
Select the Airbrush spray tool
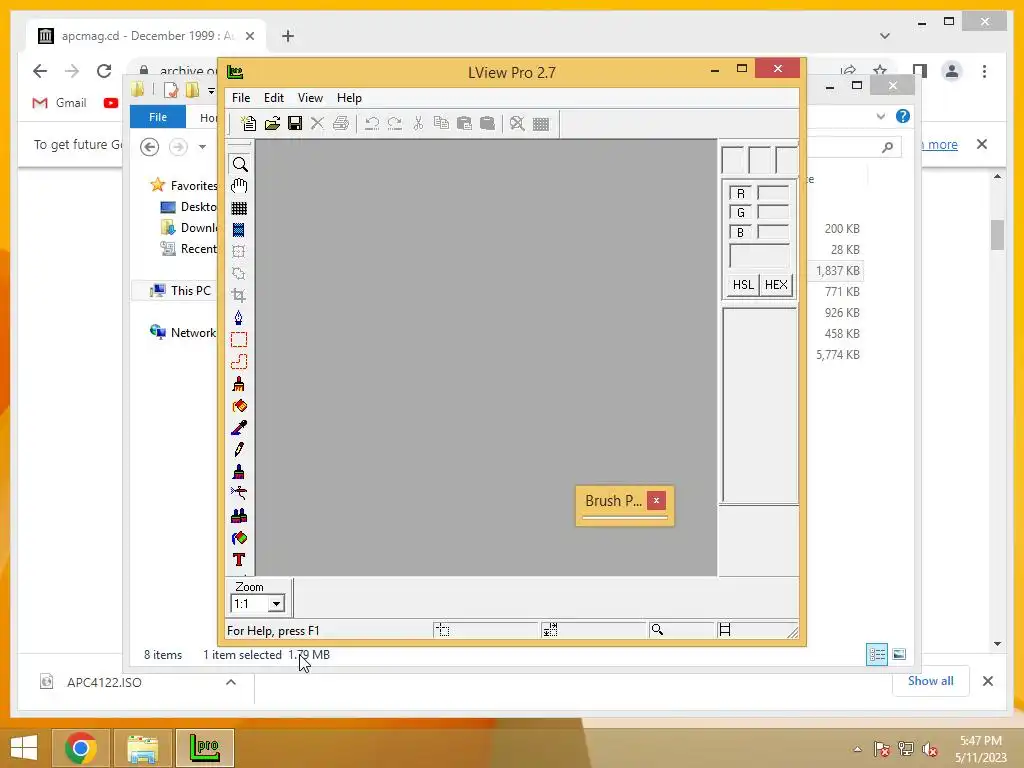[x=239, y=493]
